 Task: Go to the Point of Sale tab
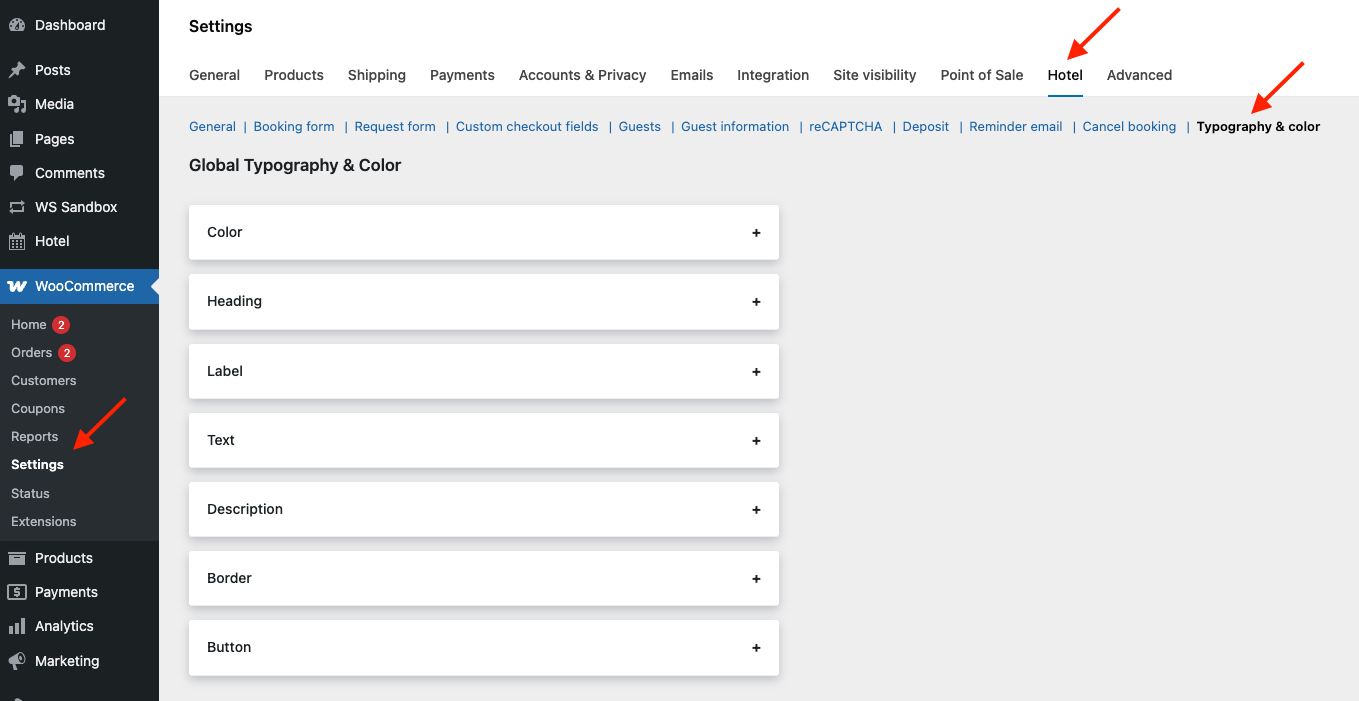pos(981,75)
